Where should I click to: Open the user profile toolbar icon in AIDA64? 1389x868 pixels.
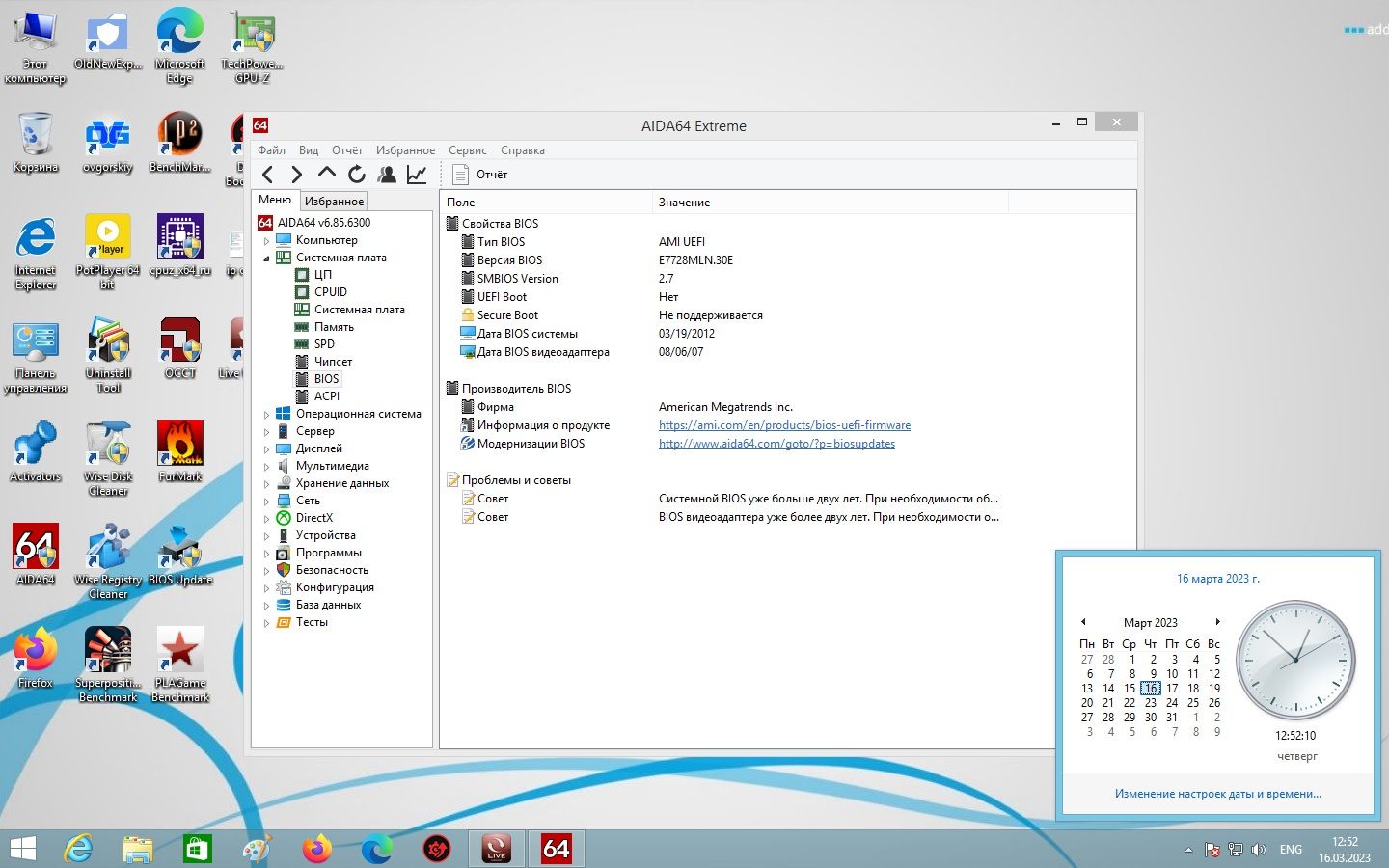[x=387, y=175]
